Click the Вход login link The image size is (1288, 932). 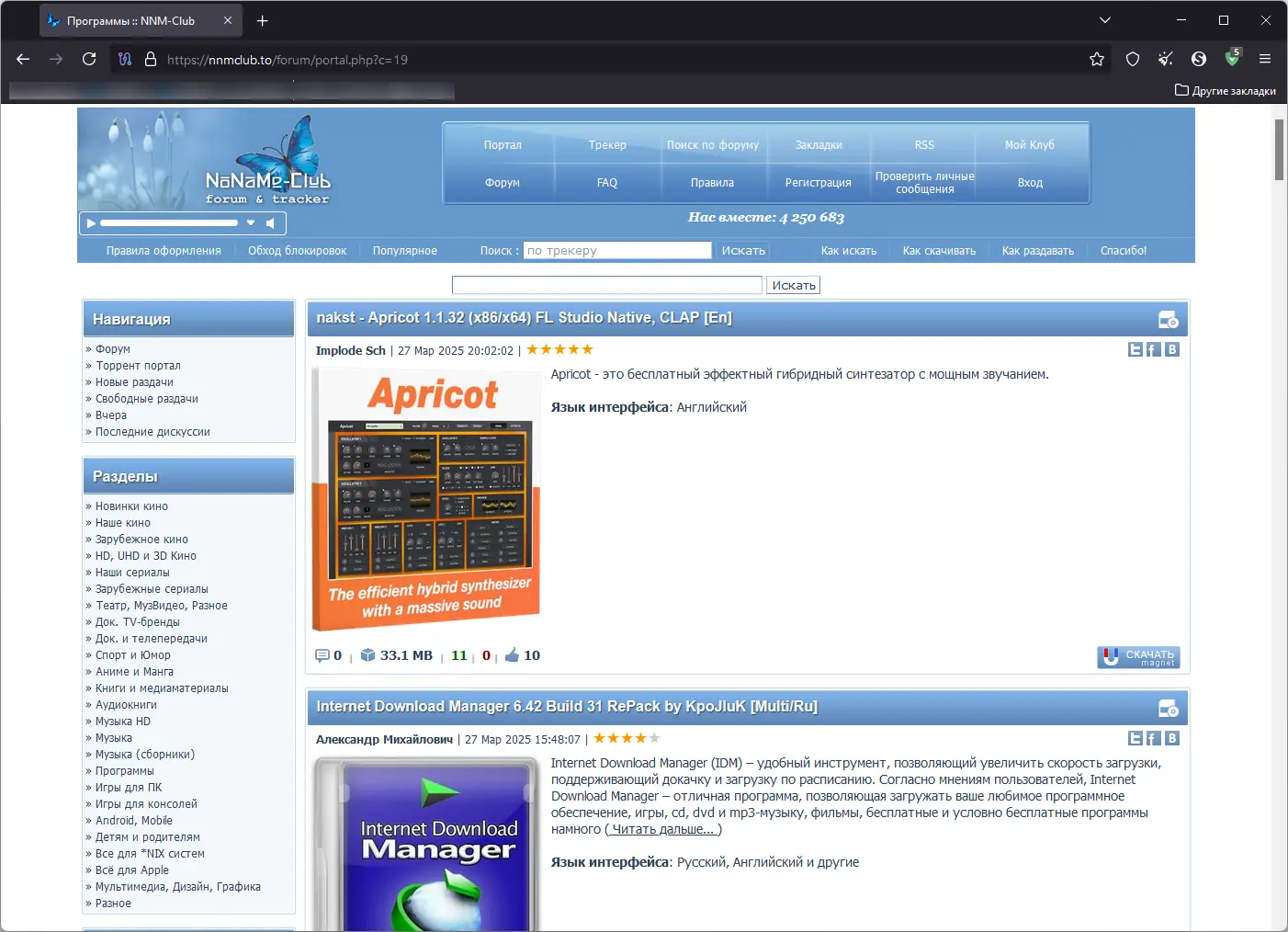pyautogui.click(x=1030, y=183)
